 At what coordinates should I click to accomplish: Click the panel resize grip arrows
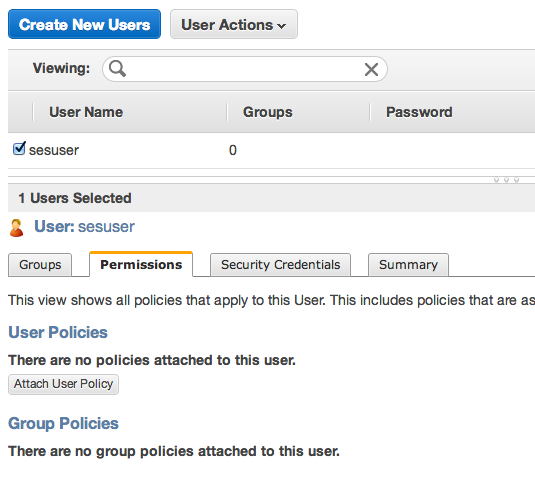point(506,180)
